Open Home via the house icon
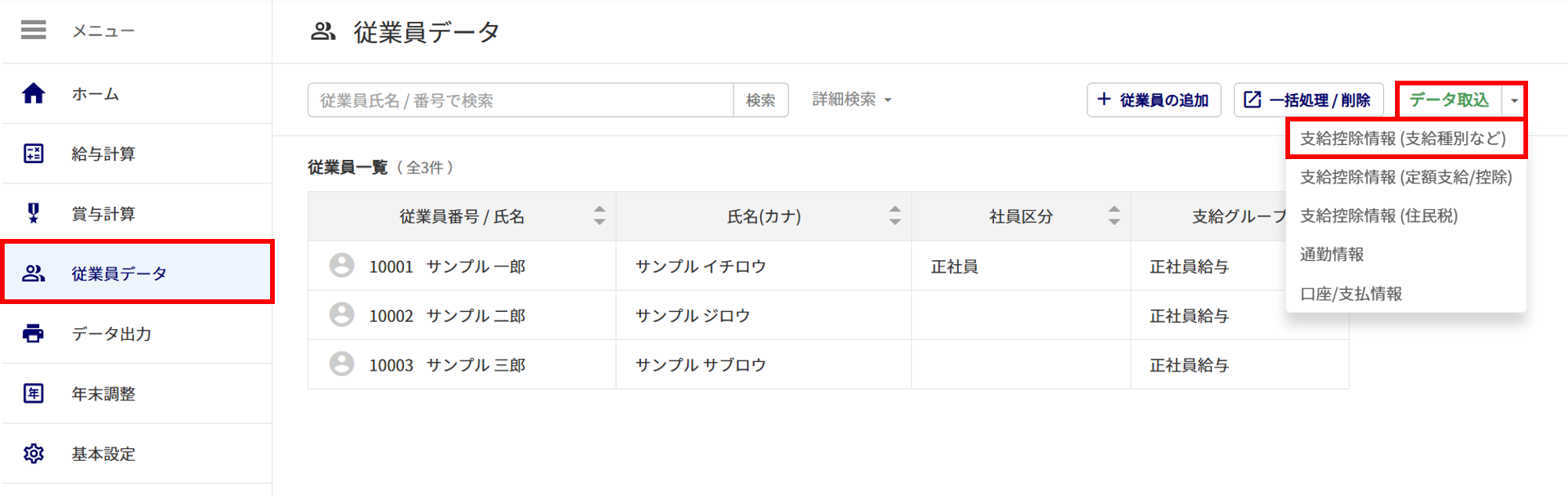Image resolution: width=1568 pixels, height=496 pixels. coord(34,94)
